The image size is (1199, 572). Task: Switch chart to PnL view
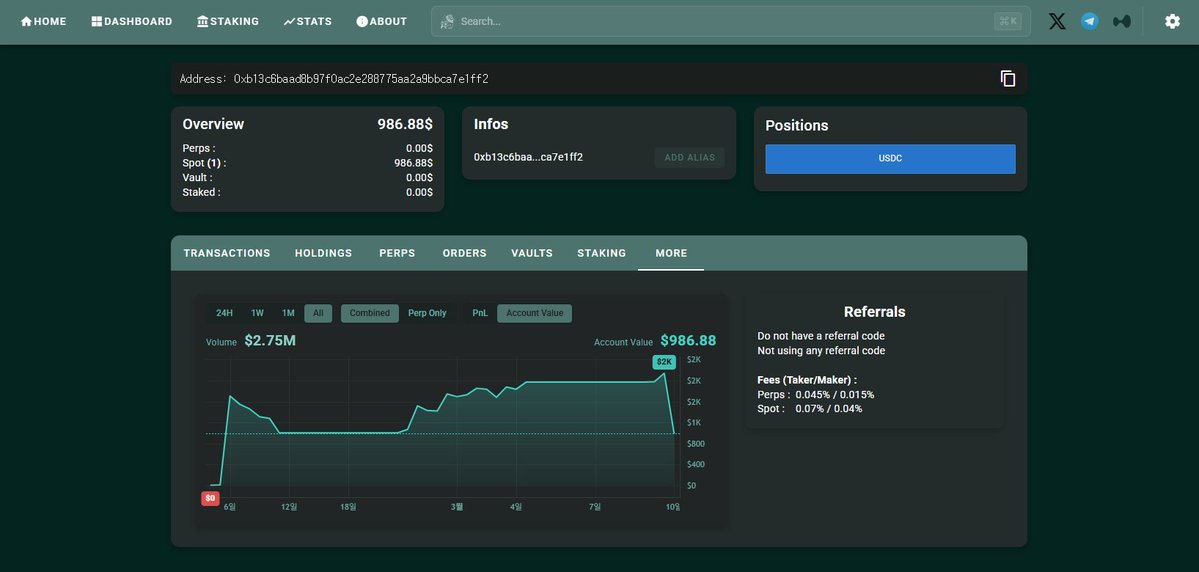480,314
